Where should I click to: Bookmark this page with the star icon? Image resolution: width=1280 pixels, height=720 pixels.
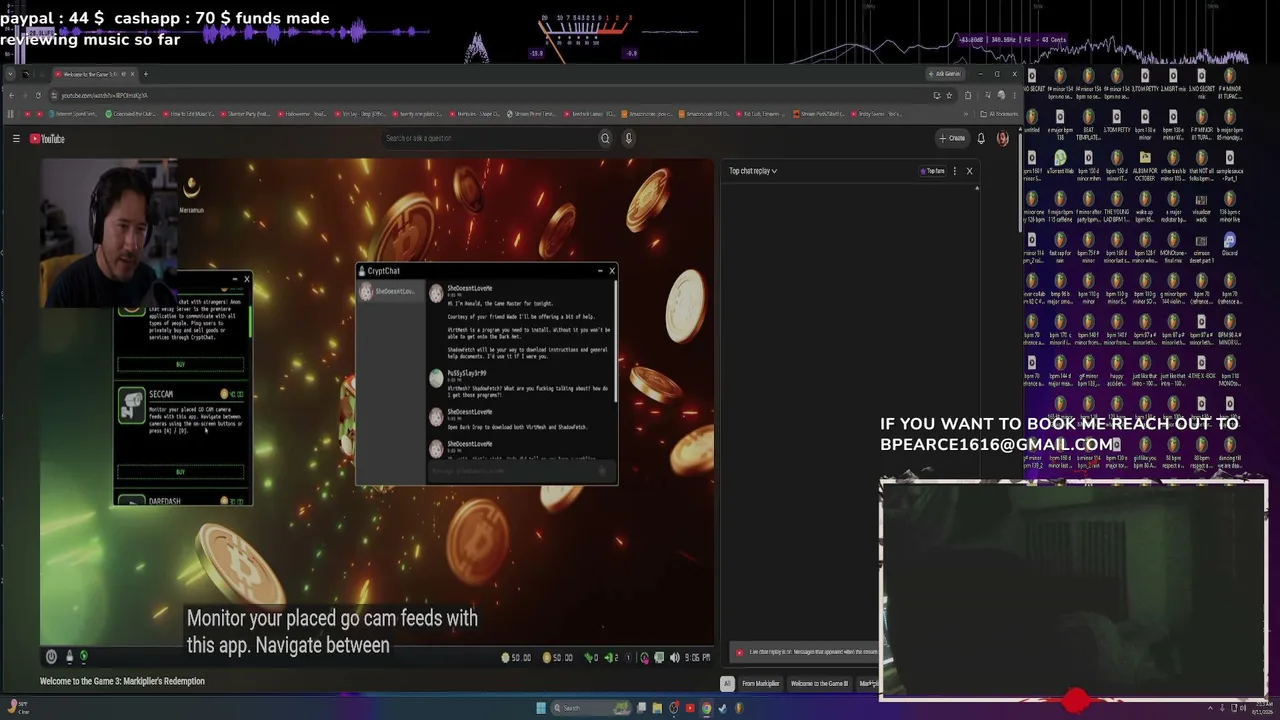pos(949,95)
